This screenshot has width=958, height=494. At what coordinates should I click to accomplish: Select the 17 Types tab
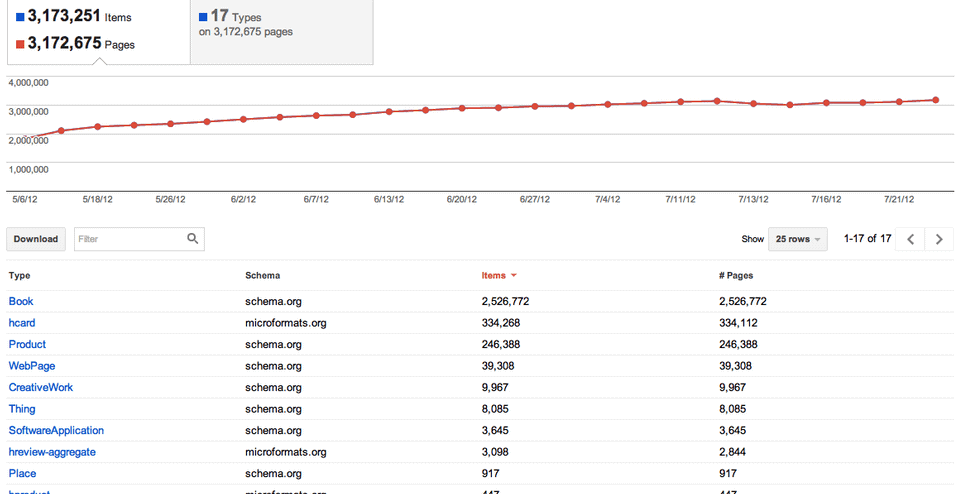coord(282,32)
